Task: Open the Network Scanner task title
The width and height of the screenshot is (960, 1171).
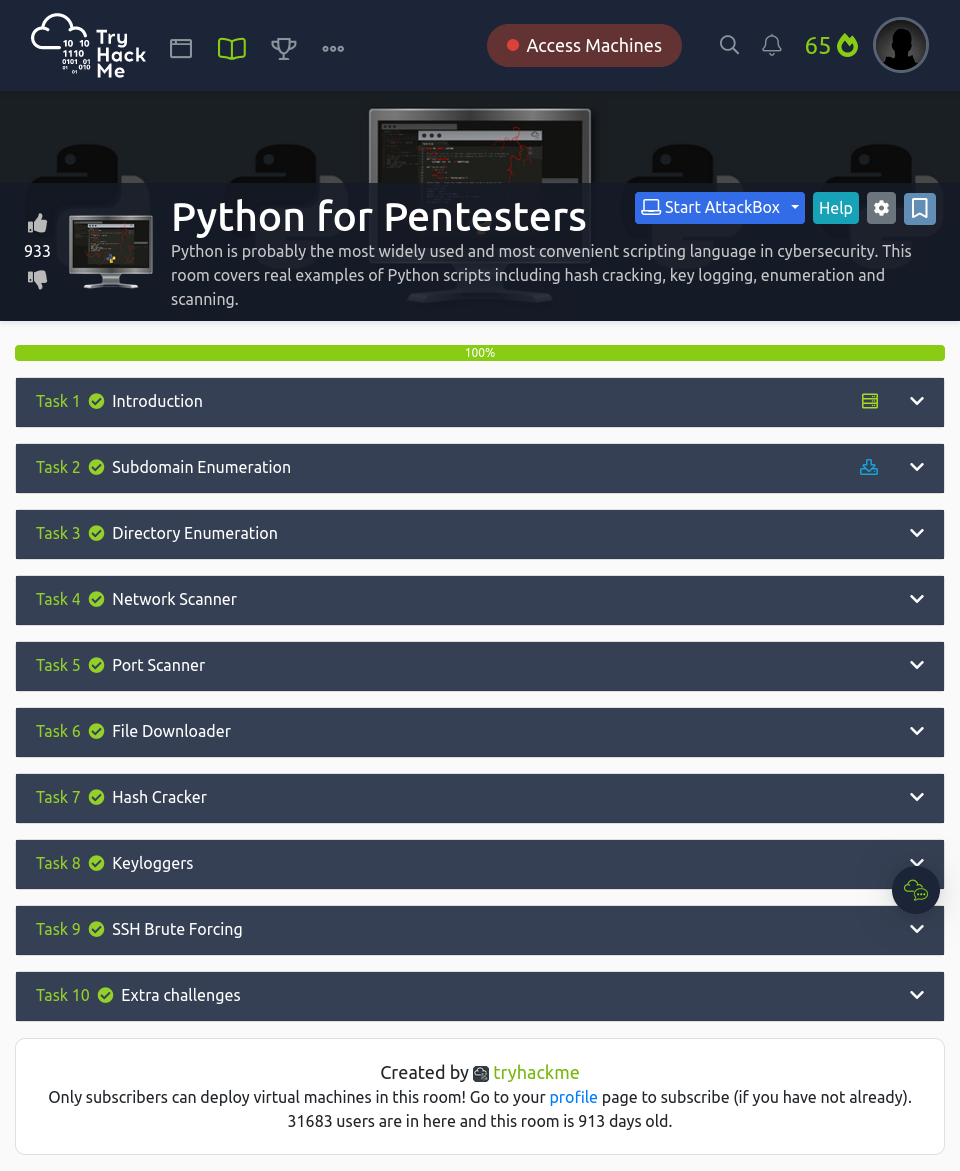Action: click(x=174, y=599)
